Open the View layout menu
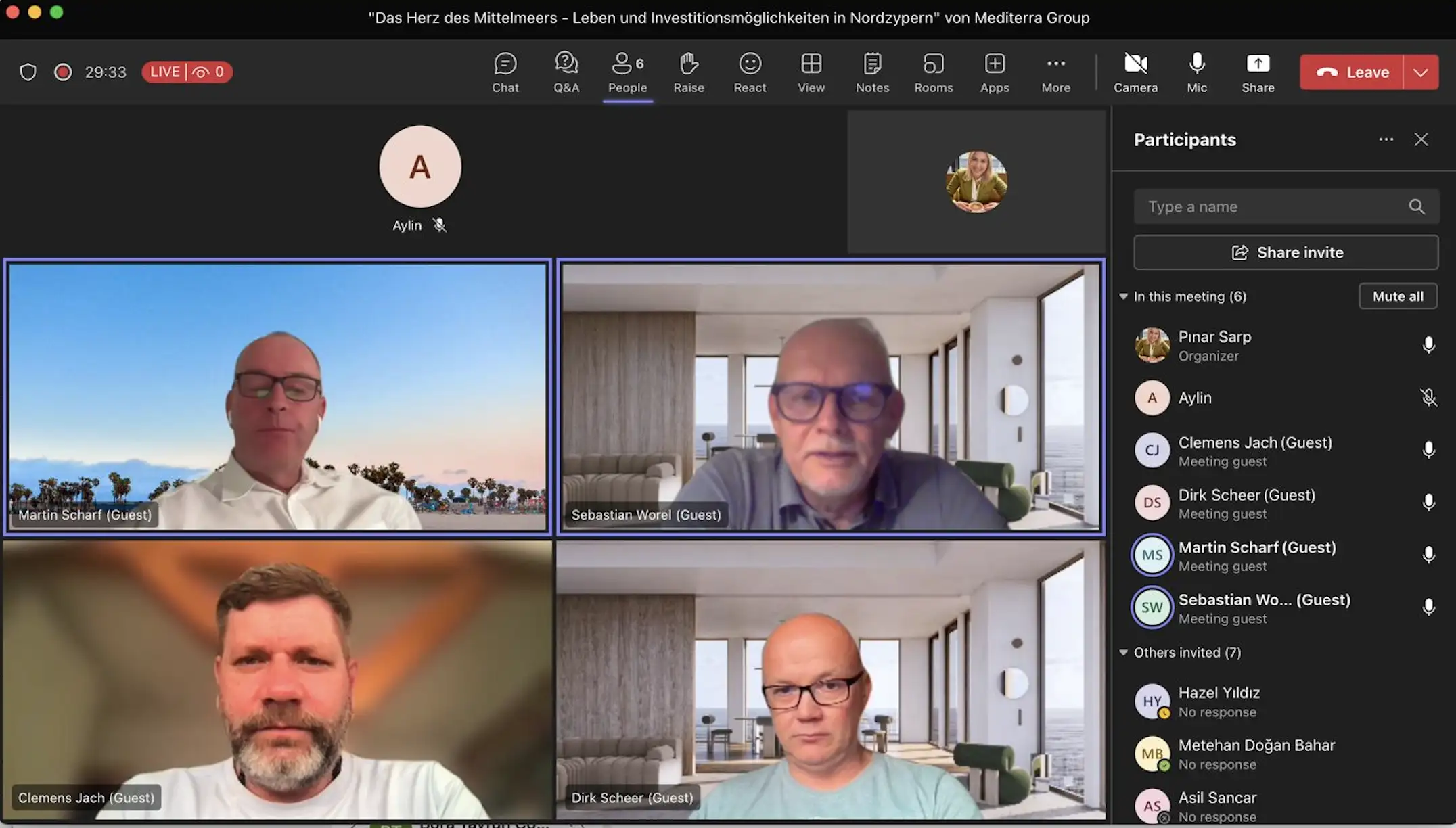1456x828 pixels. [811, 72]
